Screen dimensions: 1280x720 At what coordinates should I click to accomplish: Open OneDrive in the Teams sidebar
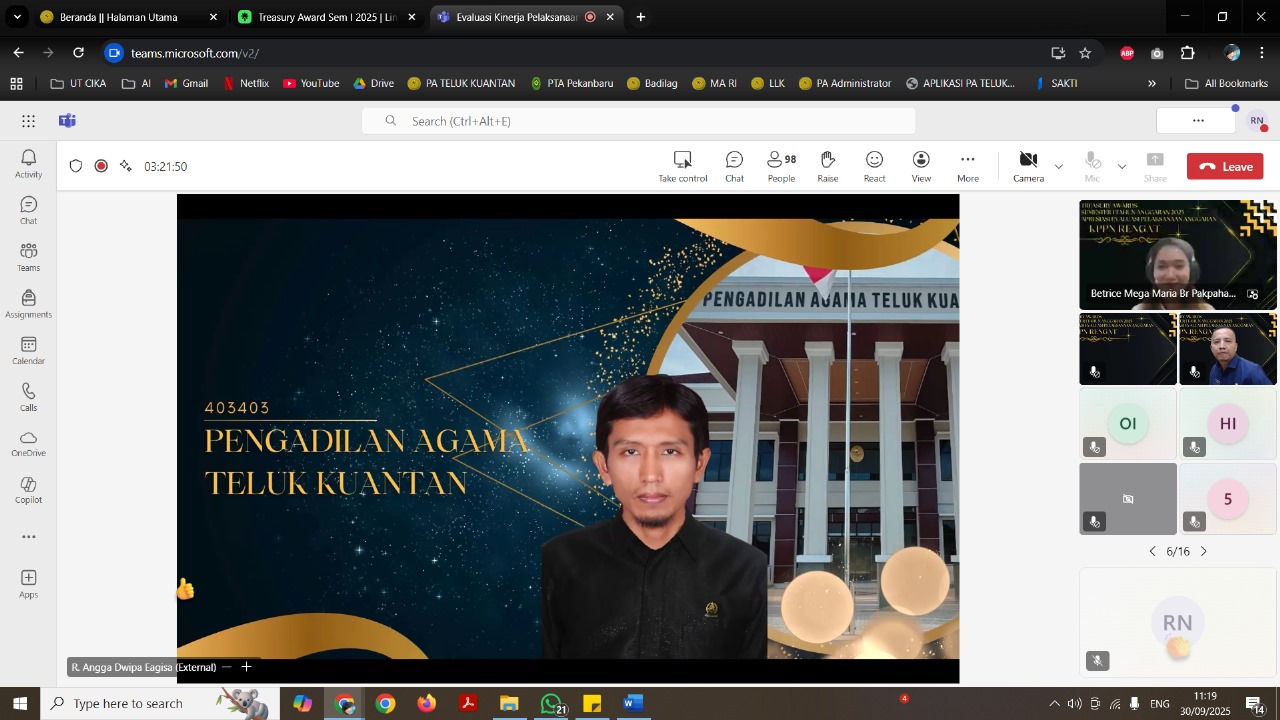(x=28, y=444)
